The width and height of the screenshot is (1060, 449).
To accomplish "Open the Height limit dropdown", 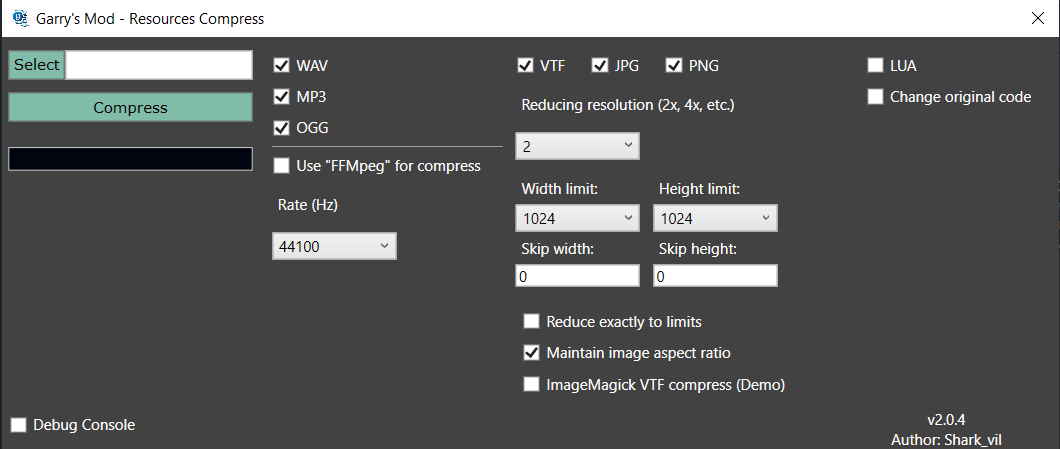I will coord(715,218).
